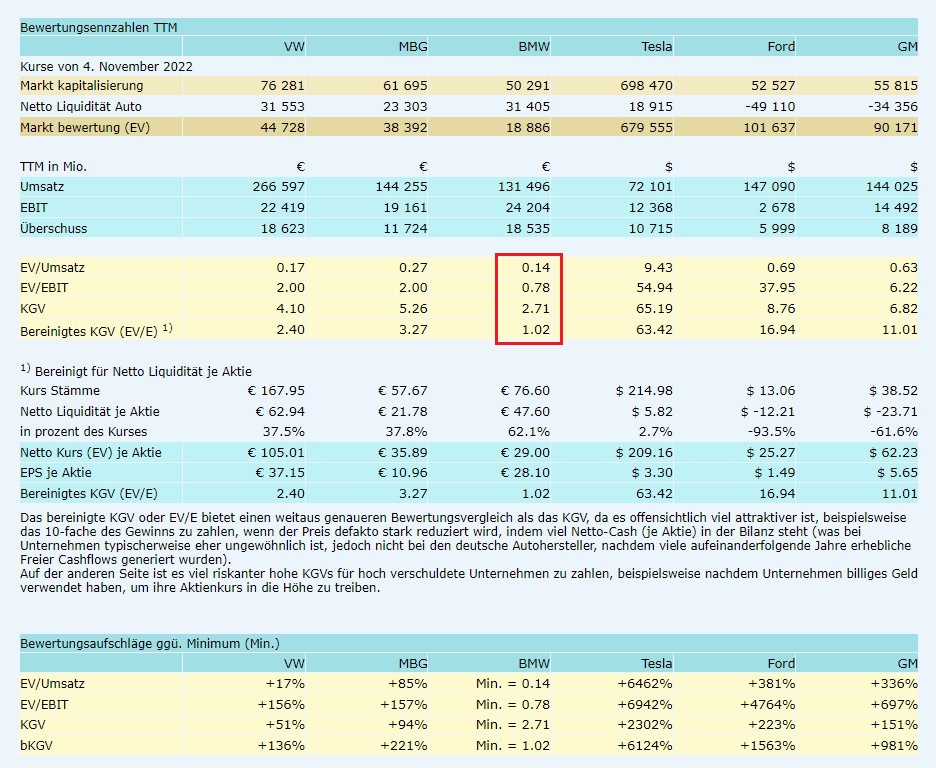Click the 'in prozent des Kurses' row label
The width and height of the screenshot is (936, 768).
pos(83,431)
